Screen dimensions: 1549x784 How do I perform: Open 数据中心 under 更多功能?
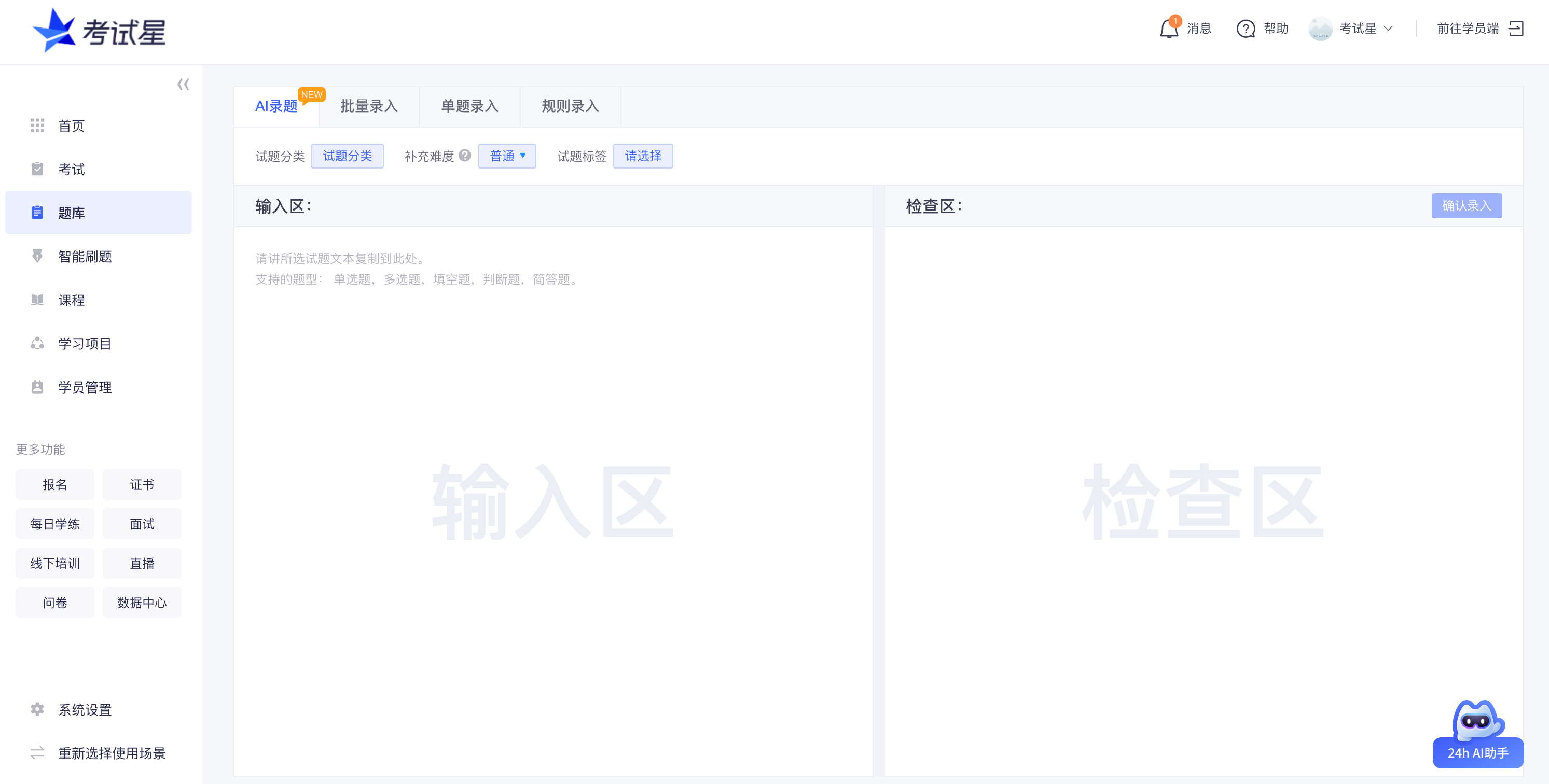142,602
